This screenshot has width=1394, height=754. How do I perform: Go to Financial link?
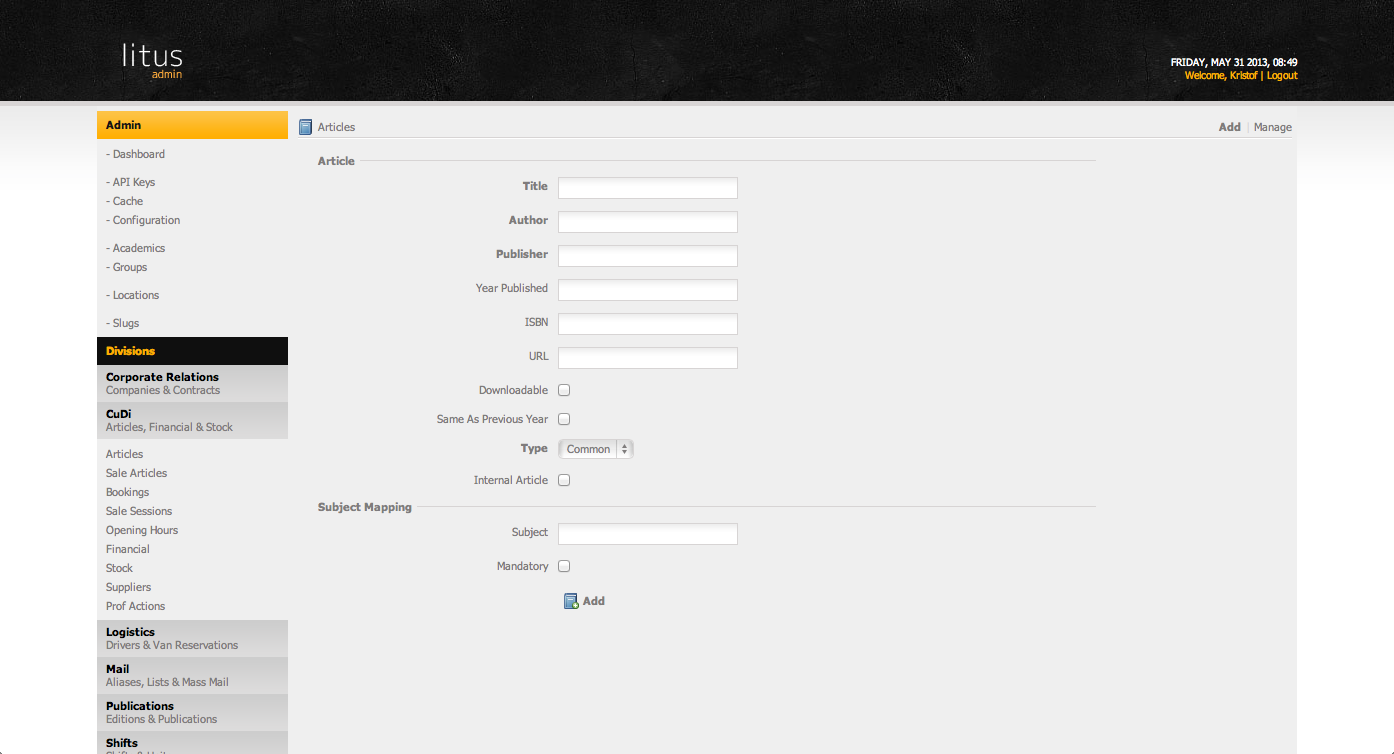128,549
